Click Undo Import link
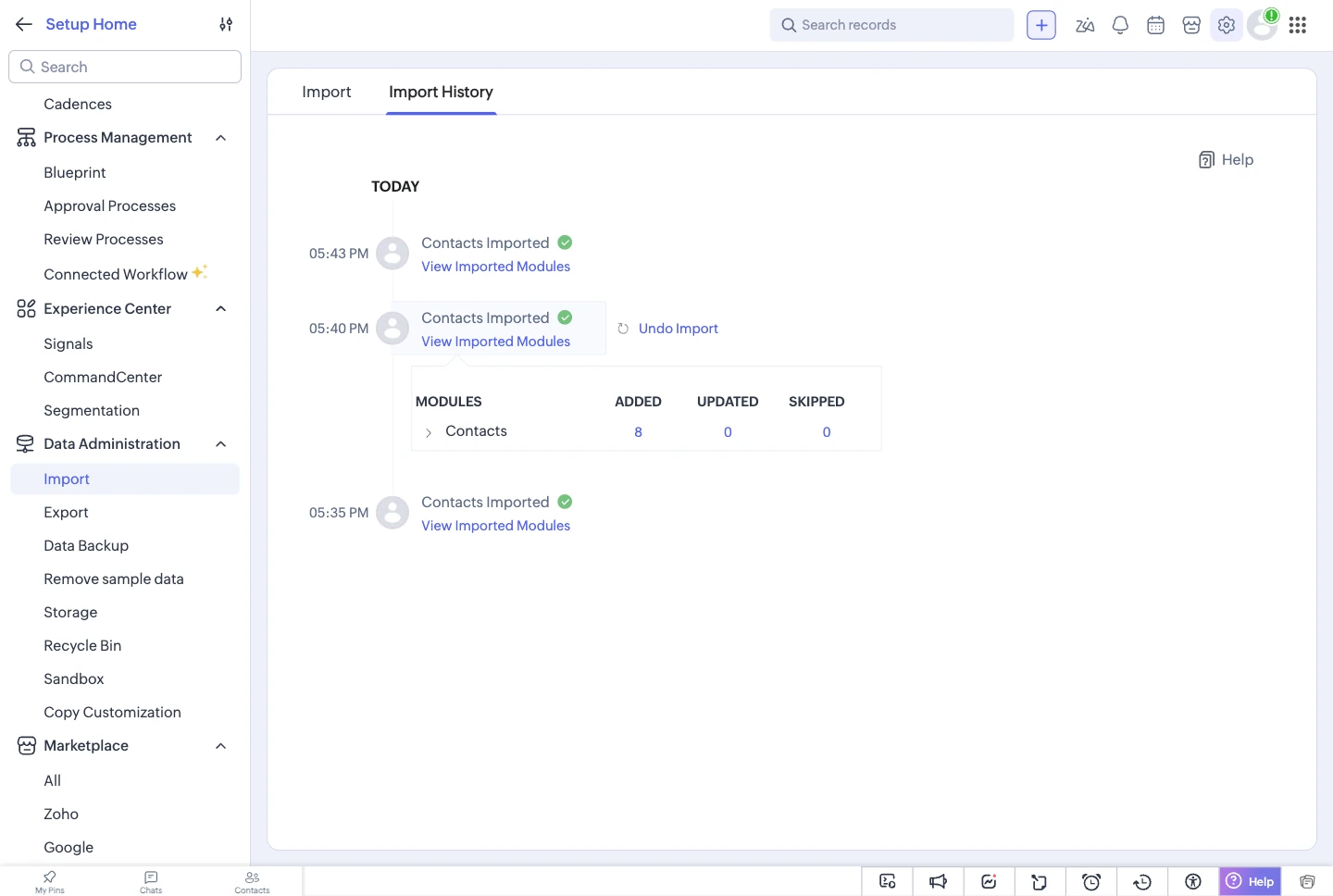The image size is (1333, 896). coord(678,329)
